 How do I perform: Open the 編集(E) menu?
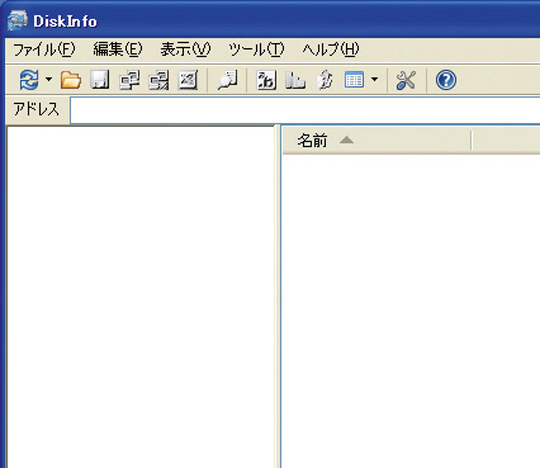click(118, 49)
